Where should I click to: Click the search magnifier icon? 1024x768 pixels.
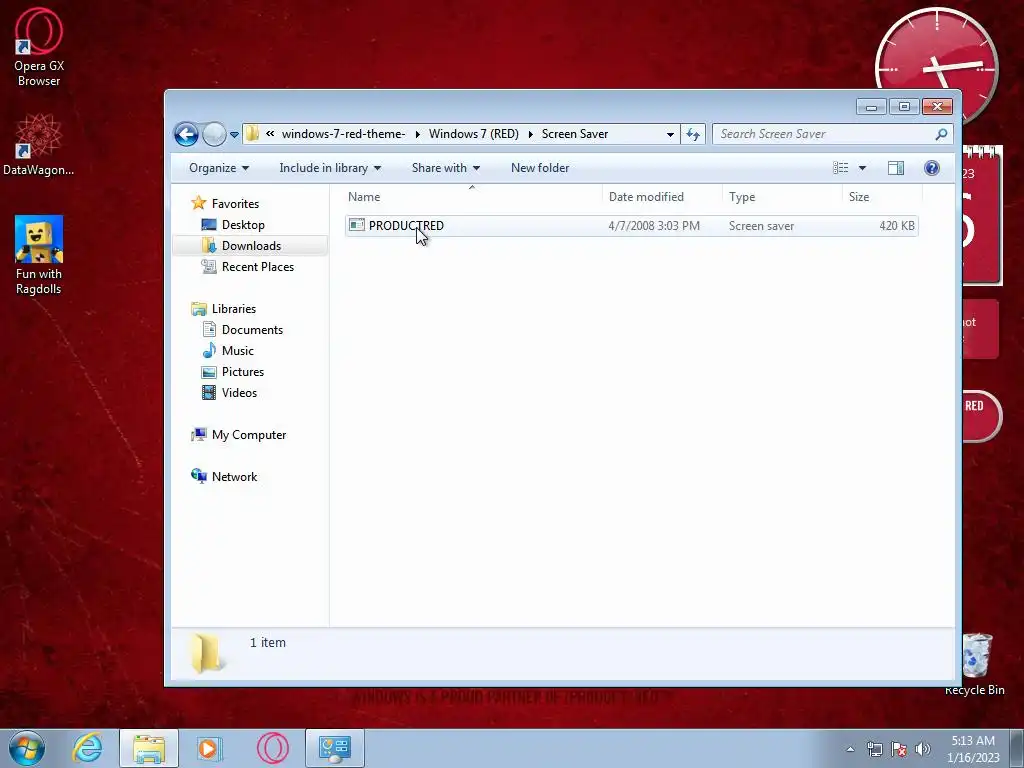tap(941, 134)
